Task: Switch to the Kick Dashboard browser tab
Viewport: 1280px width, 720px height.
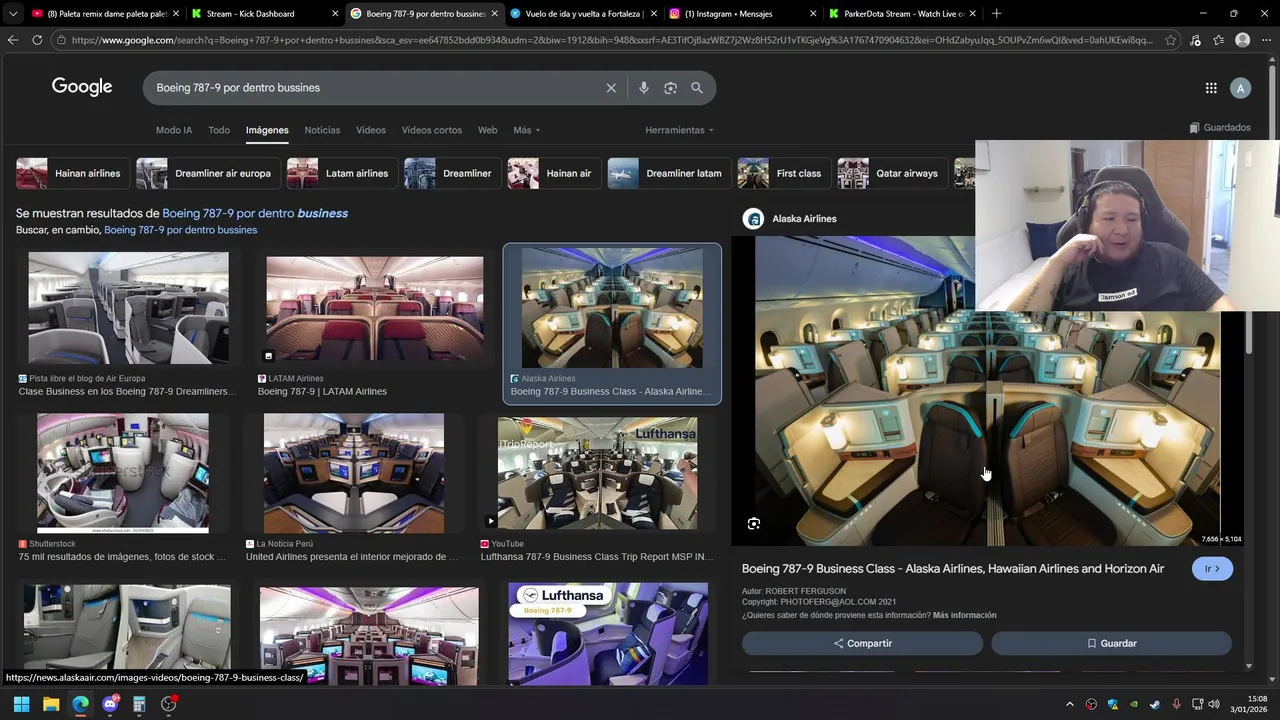Action: [262, 14]
